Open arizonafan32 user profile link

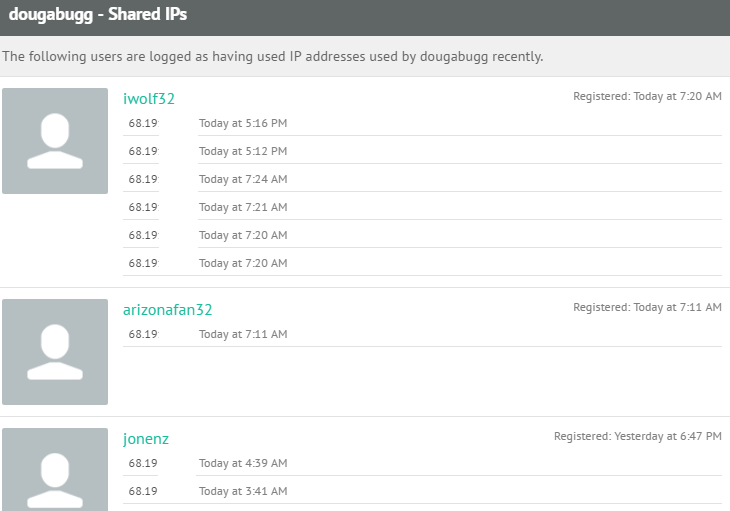[x=168, y=309]
